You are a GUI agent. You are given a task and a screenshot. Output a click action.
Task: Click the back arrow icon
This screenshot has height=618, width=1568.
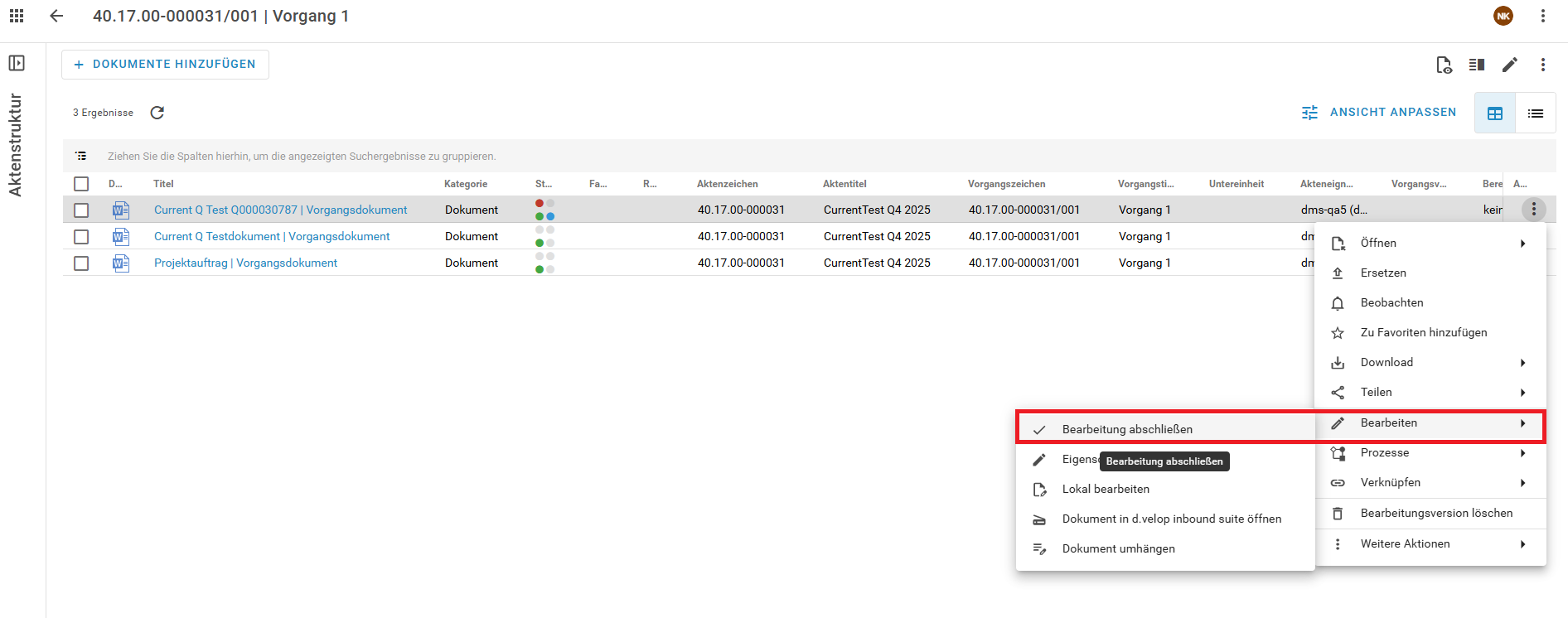tap(56, 16)
